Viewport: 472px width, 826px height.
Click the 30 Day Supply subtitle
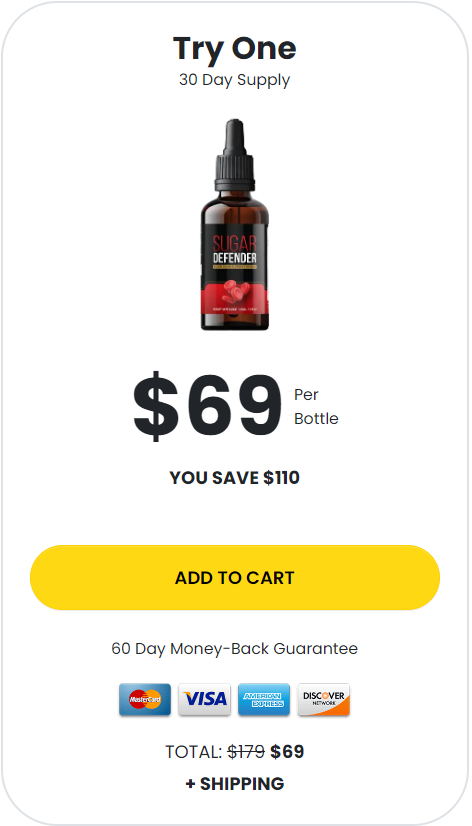point(235,80)
